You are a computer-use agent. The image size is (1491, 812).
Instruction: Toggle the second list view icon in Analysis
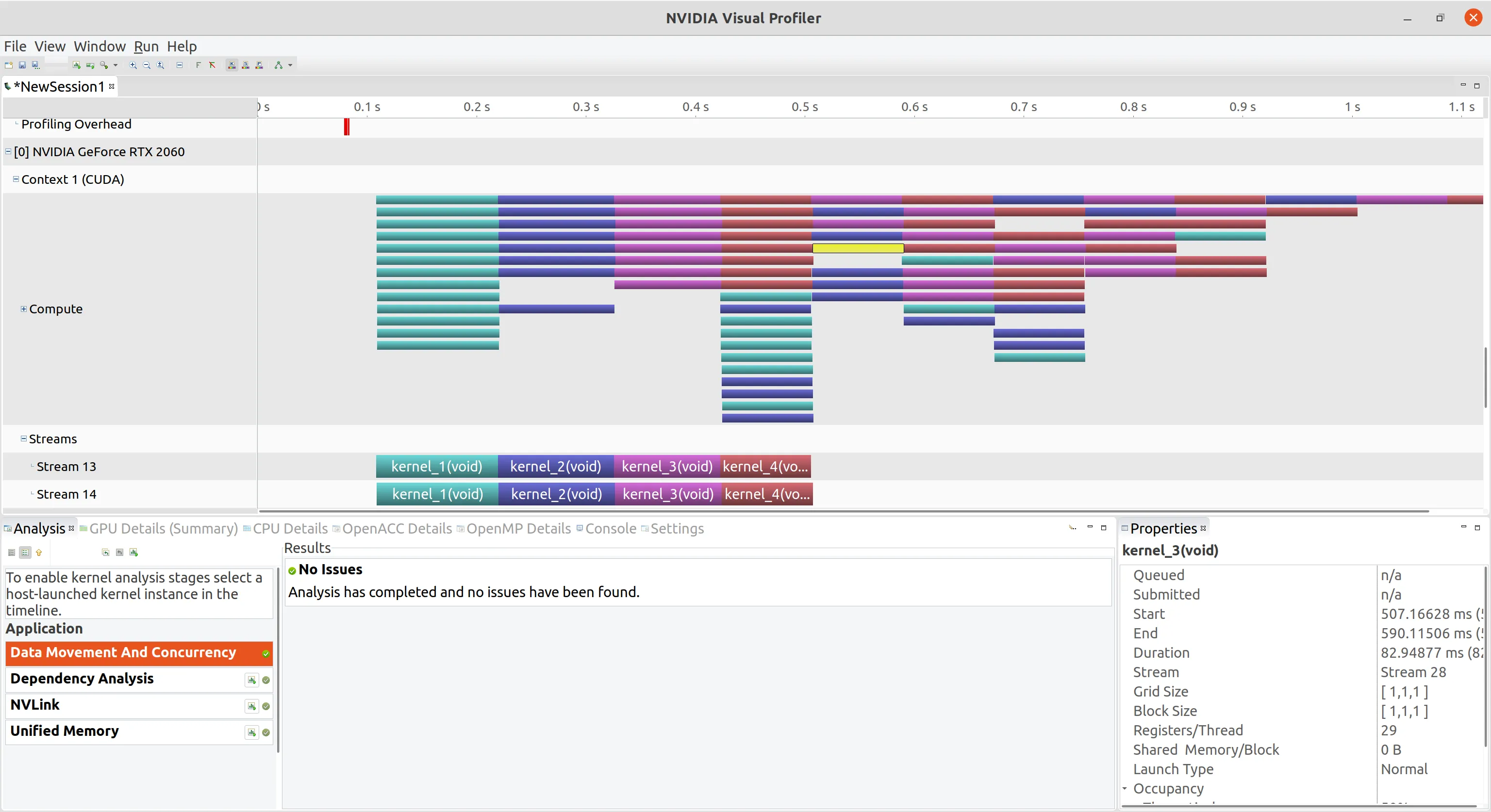pyautogui.click(x=25, y=553)
